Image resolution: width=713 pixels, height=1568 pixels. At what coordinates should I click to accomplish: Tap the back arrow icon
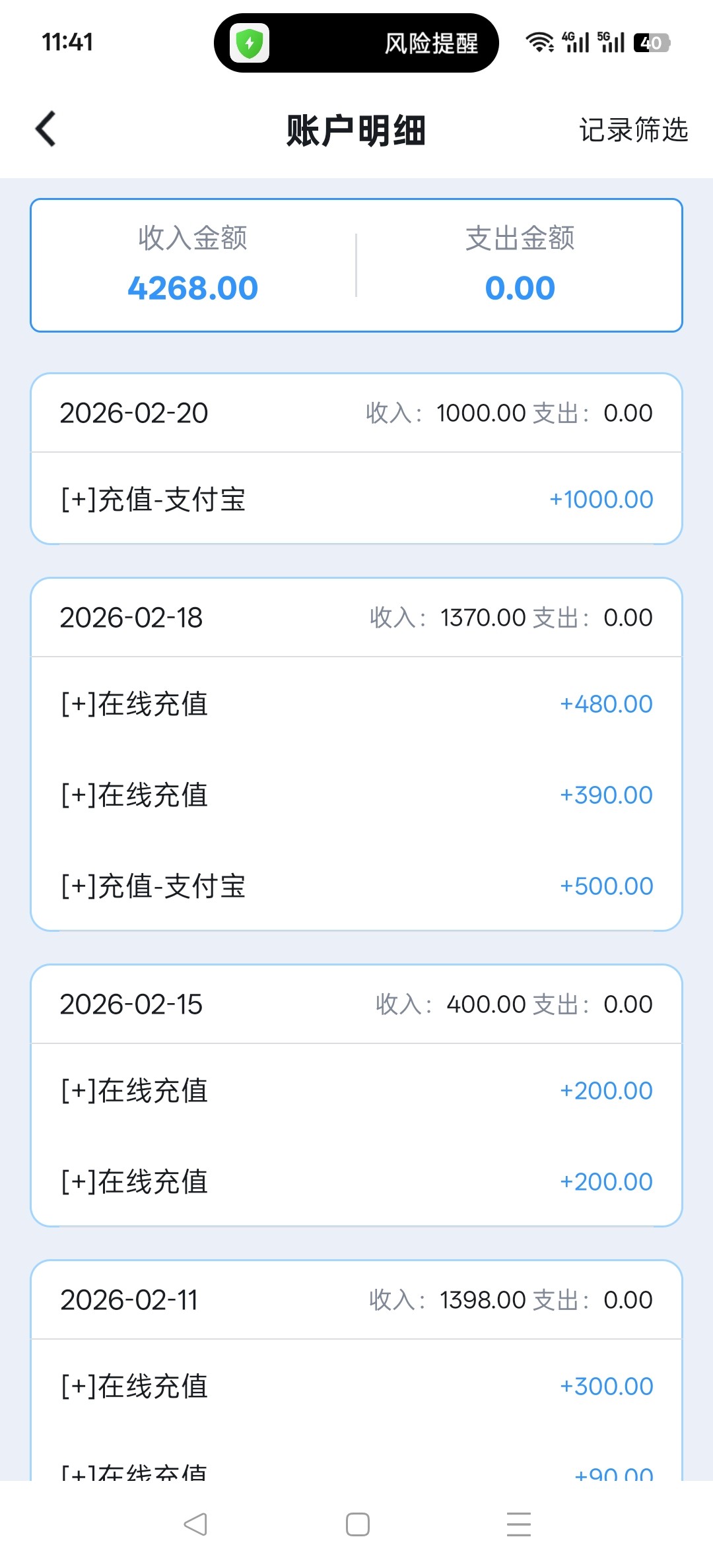click(x=46, y=129)
